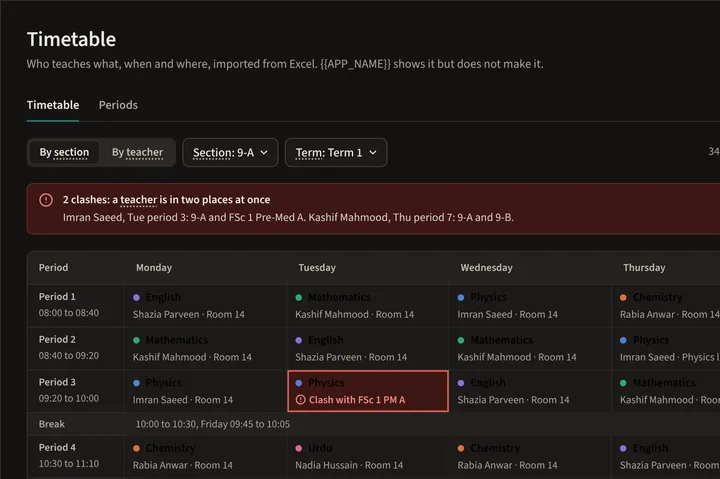Open the clashing Tuesday Physics cell
The height and width of the screenshot is (479, 720).
click(368, 391)
